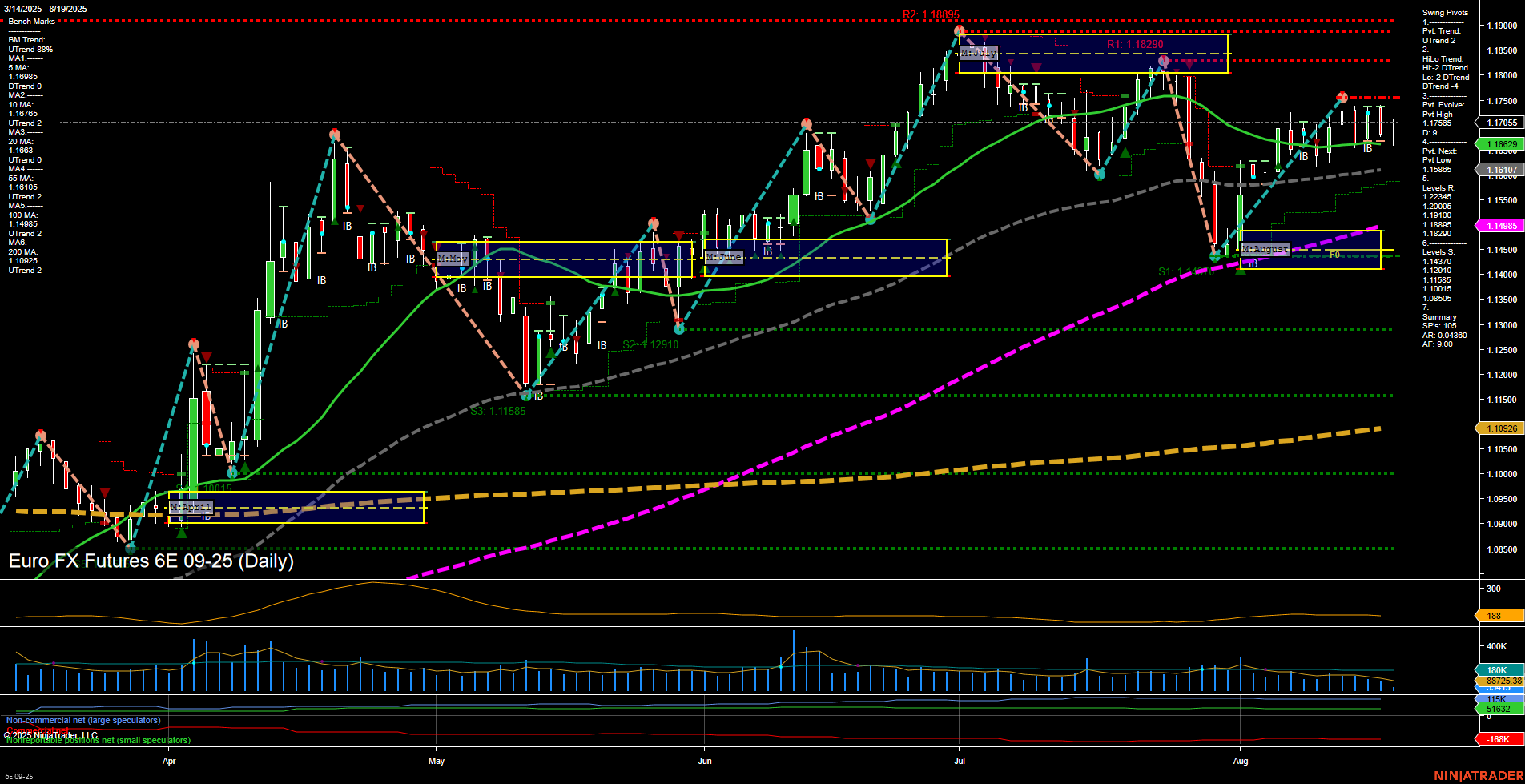The height and width of the screenshot is (784, 1525).
Task: Toggle the Commercial net series visibility
Action: 36,730
